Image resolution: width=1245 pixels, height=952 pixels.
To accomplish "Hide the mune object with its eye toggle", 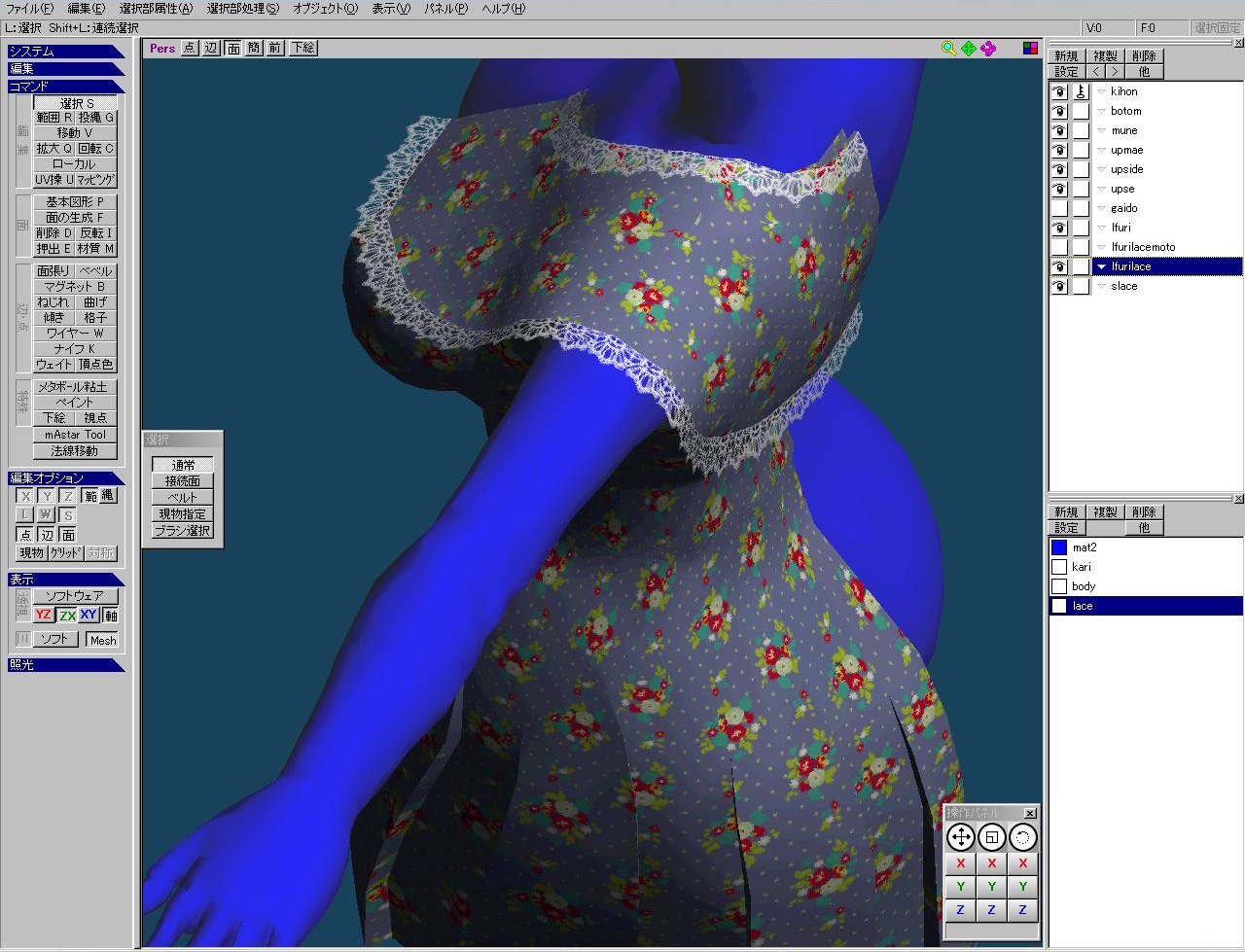I will (x=1059, y=130).
